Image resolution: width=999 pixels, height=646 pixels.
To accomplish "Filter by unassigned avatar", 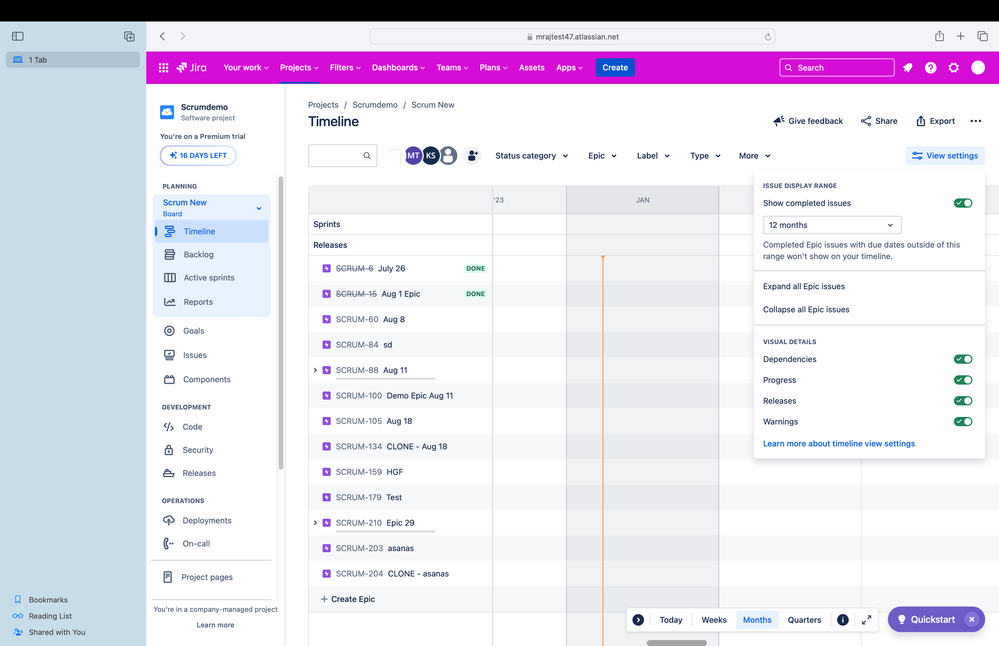I will [x=449, y=155].
